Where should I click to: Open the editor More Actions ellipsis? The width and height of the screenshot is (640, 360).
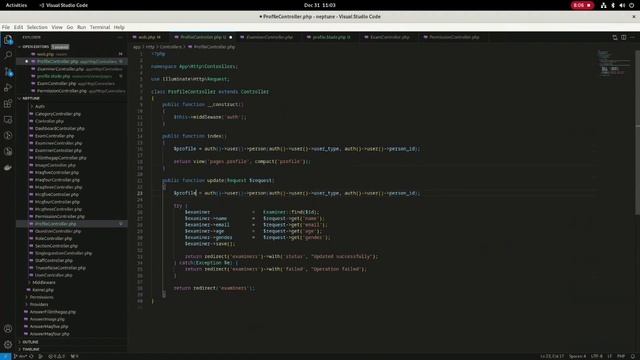[x=632, y=37]
